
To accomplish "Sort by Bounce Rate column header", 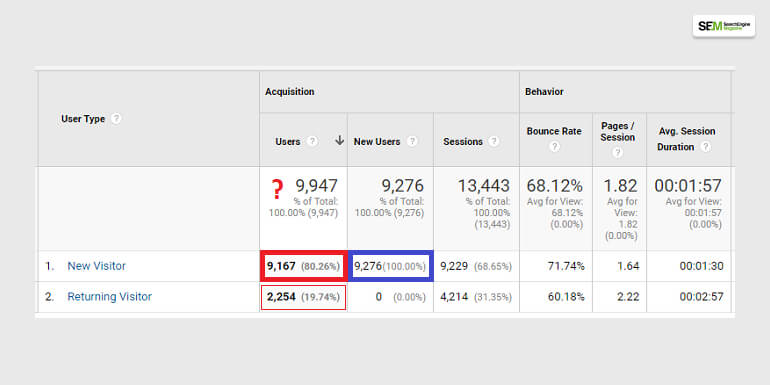I will 554,131.
